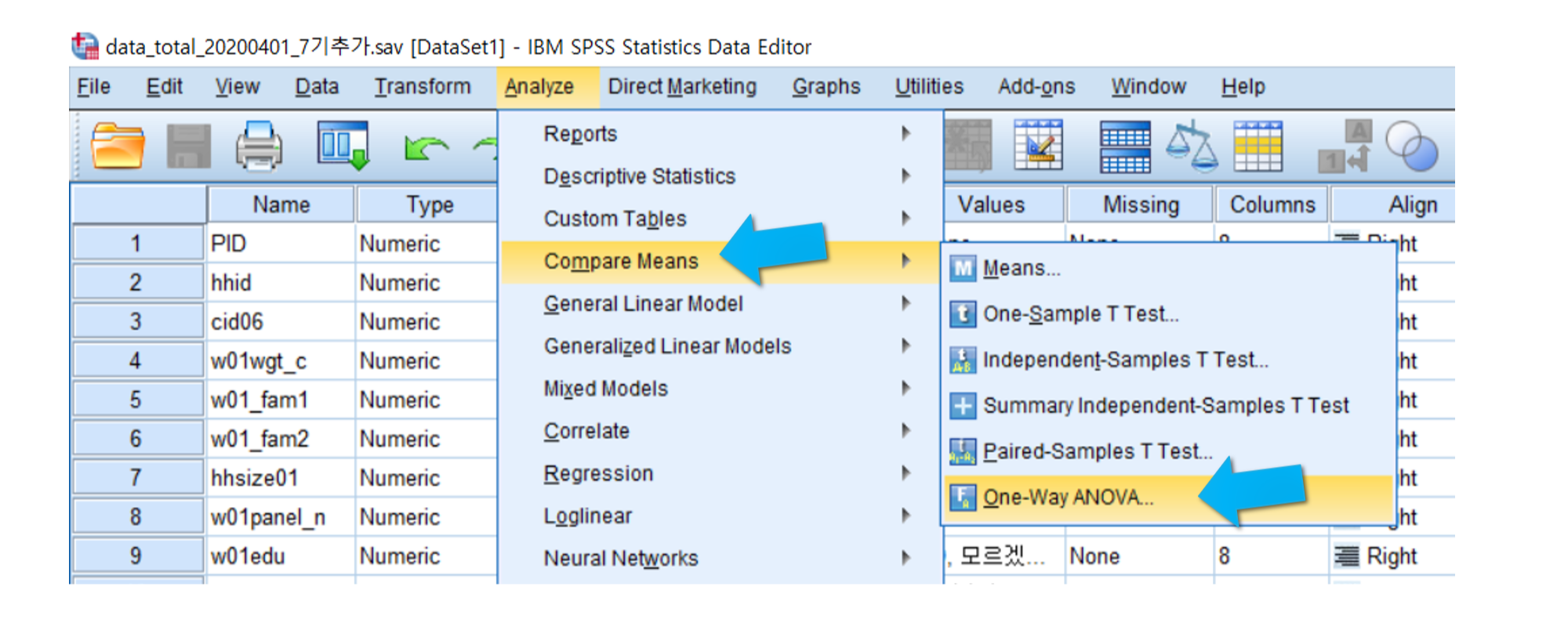Select row header number 9
The height and width of the screenshot is (619, 1568).
pos(138,556)
